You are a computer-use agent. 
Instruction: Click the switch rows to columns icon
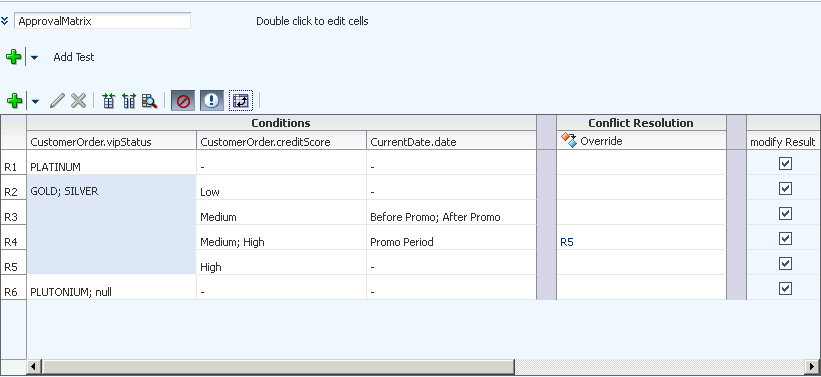tap(241, 101)
